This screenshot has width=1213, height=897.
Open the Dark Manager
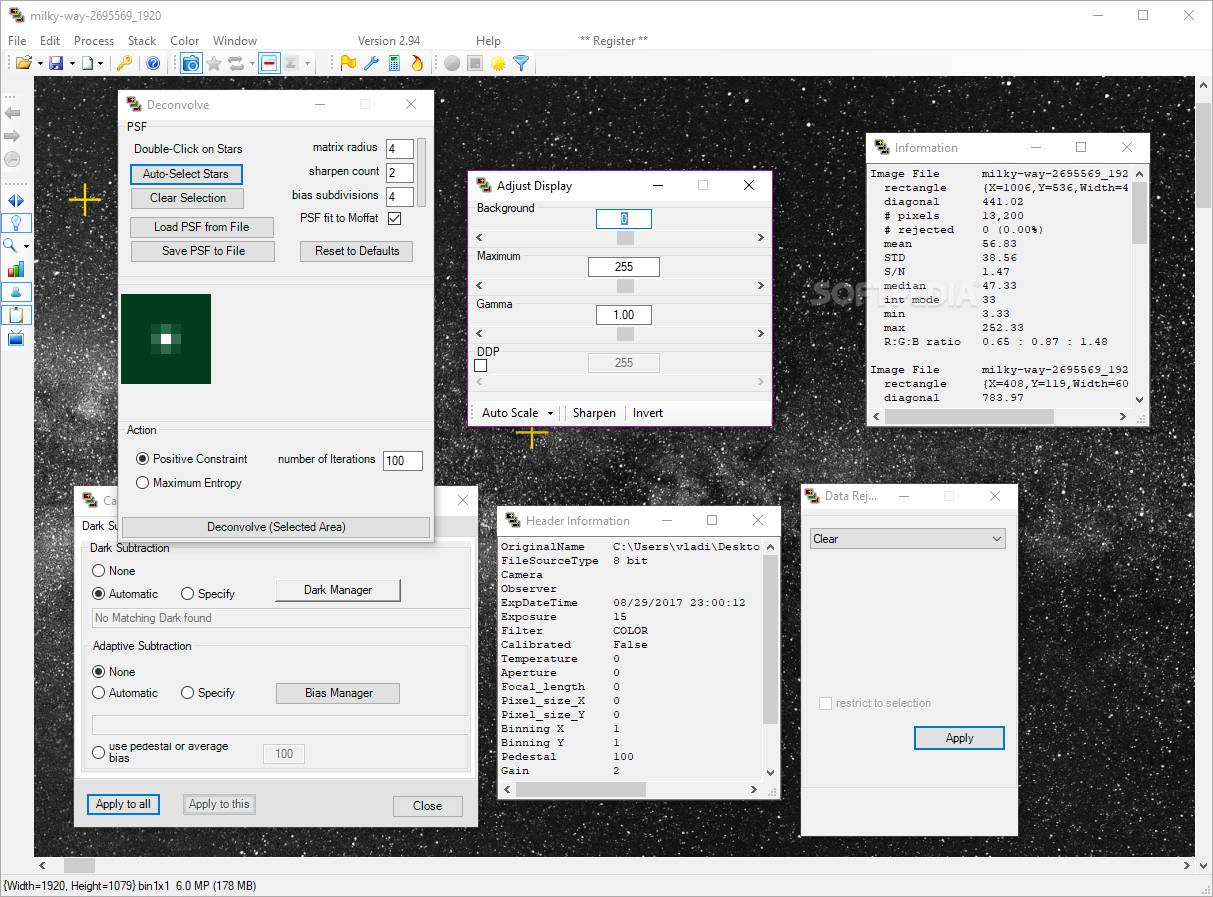338,590
